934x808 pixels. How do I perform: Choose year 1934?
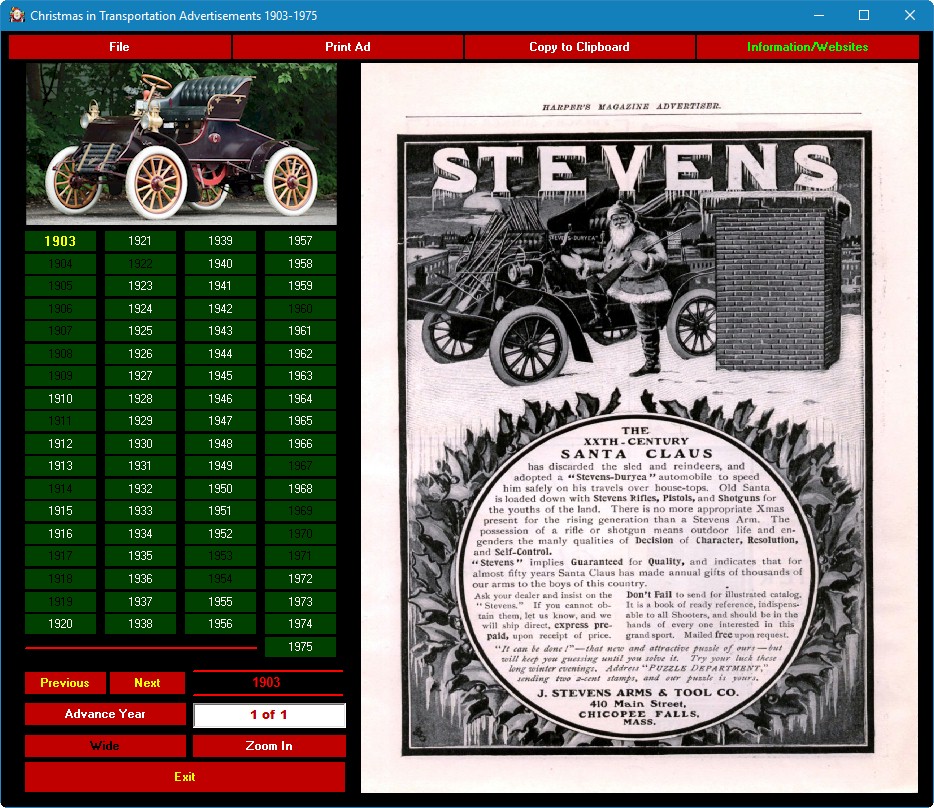click(x=140, y=534)
